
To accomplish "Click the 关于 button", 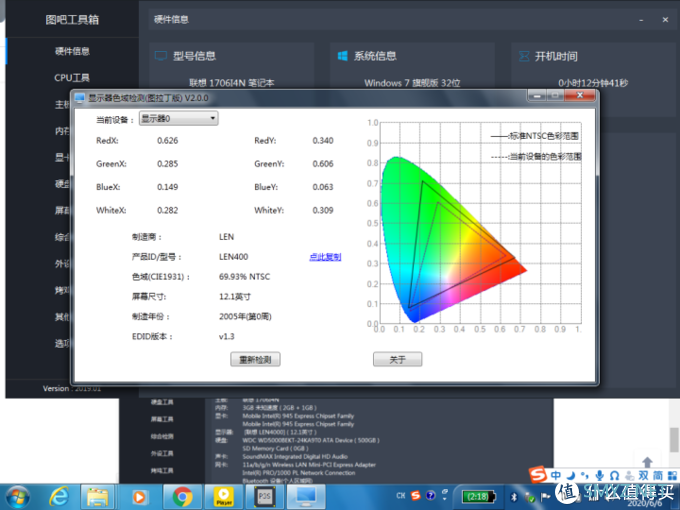I will (x=397, y=359).
